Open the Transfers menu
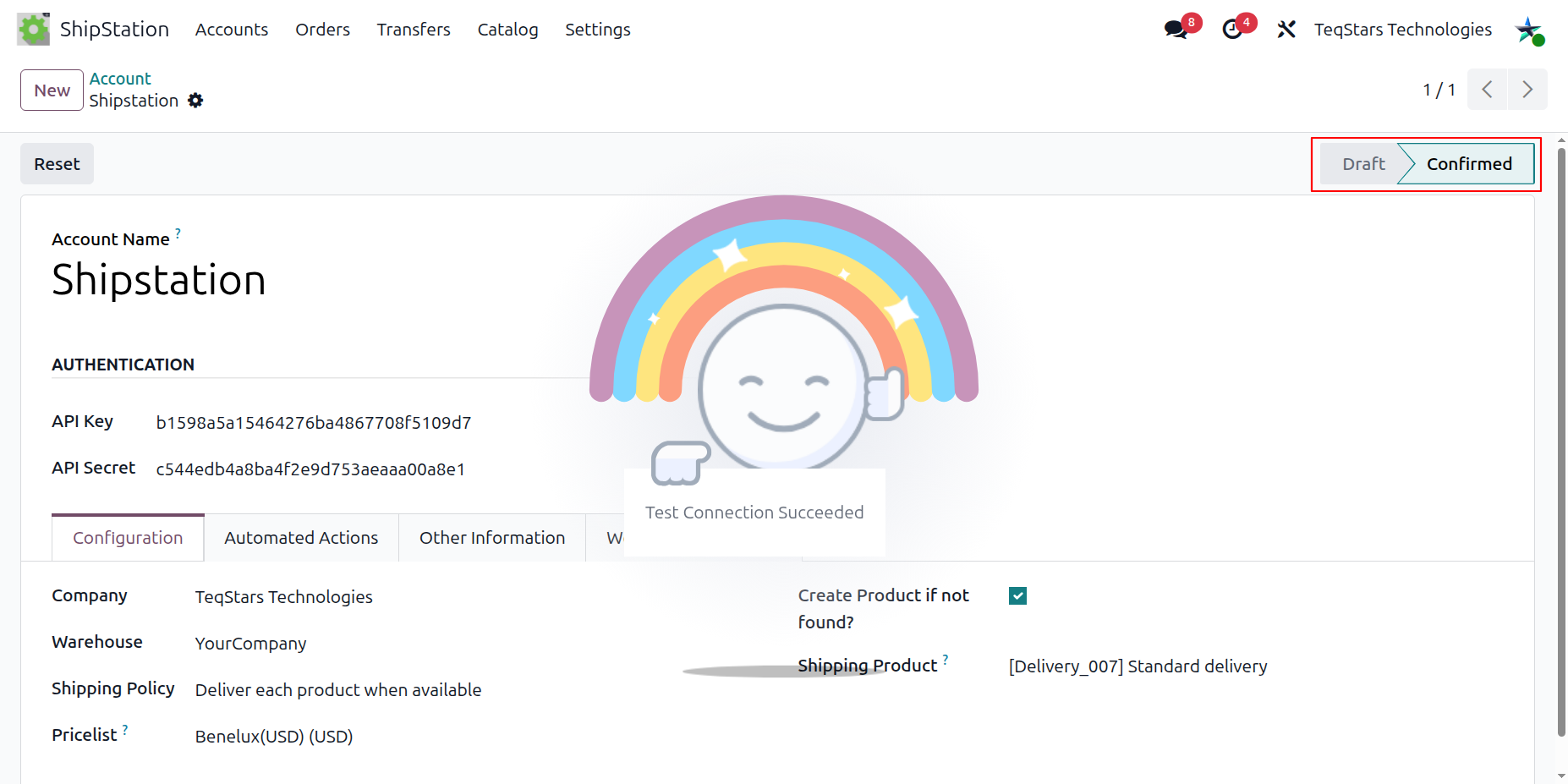 point(414,30)
